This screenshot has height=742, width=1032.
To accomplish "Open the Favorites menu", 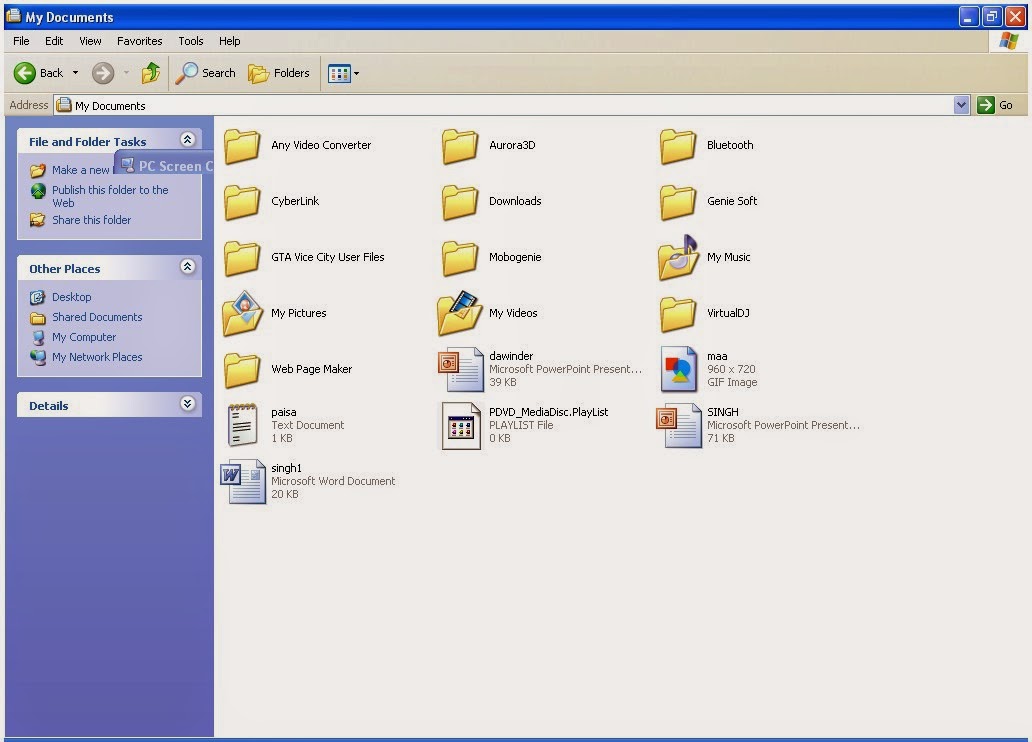I will pyautogui.click(x=139, y=41).
